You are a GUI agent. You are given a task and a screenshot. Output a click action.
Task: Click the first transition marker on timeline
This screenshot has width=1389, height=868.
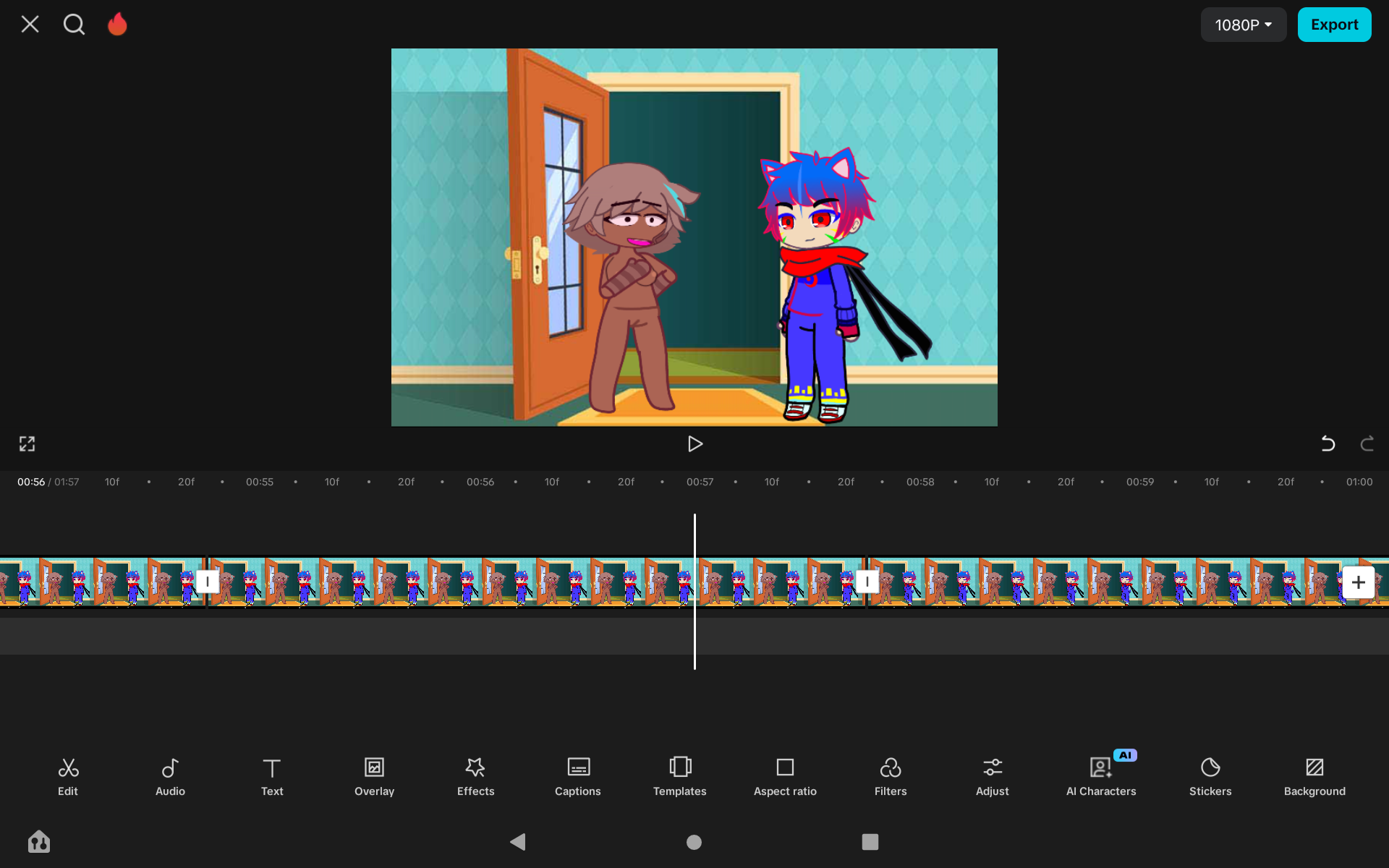click(x=208, y=582)
